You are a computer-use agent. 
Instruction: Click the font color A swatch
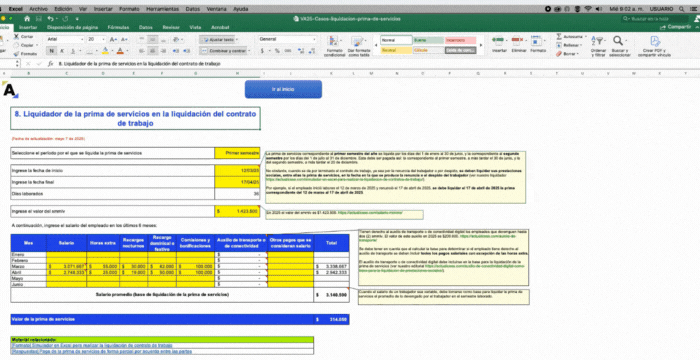(x=120, y=51)
